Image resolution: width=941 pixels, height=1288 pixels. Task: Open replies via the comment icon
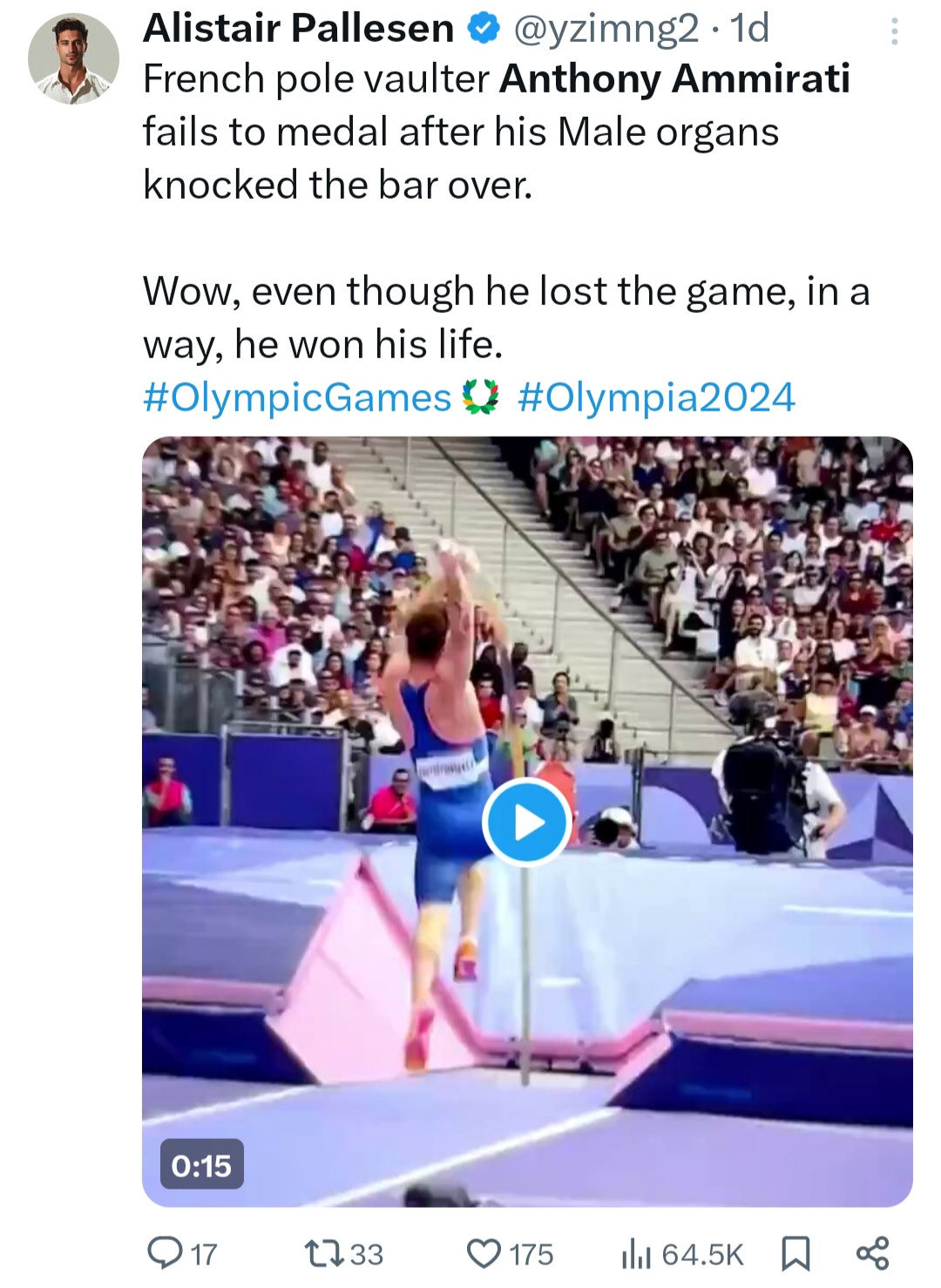pyautogui.click(x=162, y=1253)
